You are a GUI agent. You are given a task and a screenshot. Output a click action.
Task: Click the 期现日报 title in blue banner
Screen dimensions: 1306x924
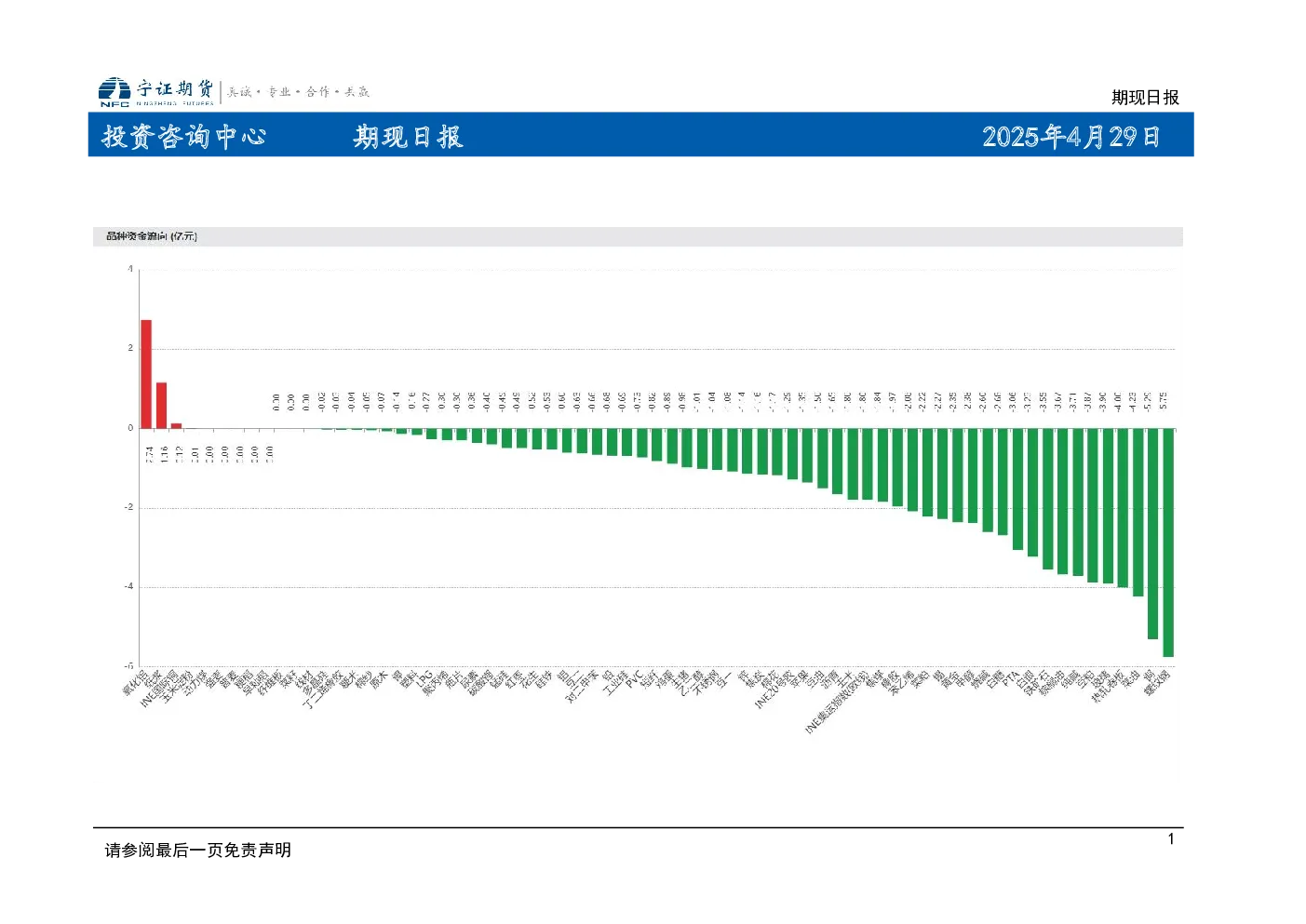click(x=408, y=137)
